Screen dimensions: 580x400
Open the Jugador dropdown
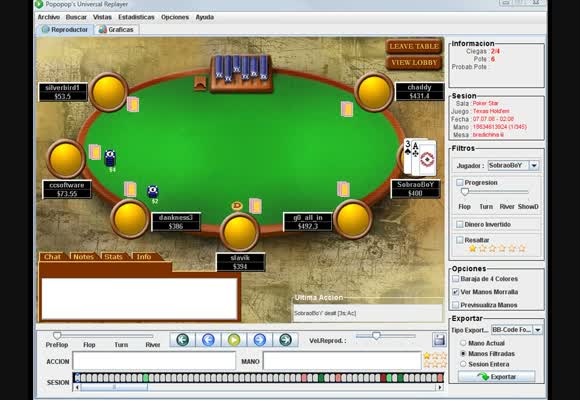pyautogui.click(x=534, y=165)
